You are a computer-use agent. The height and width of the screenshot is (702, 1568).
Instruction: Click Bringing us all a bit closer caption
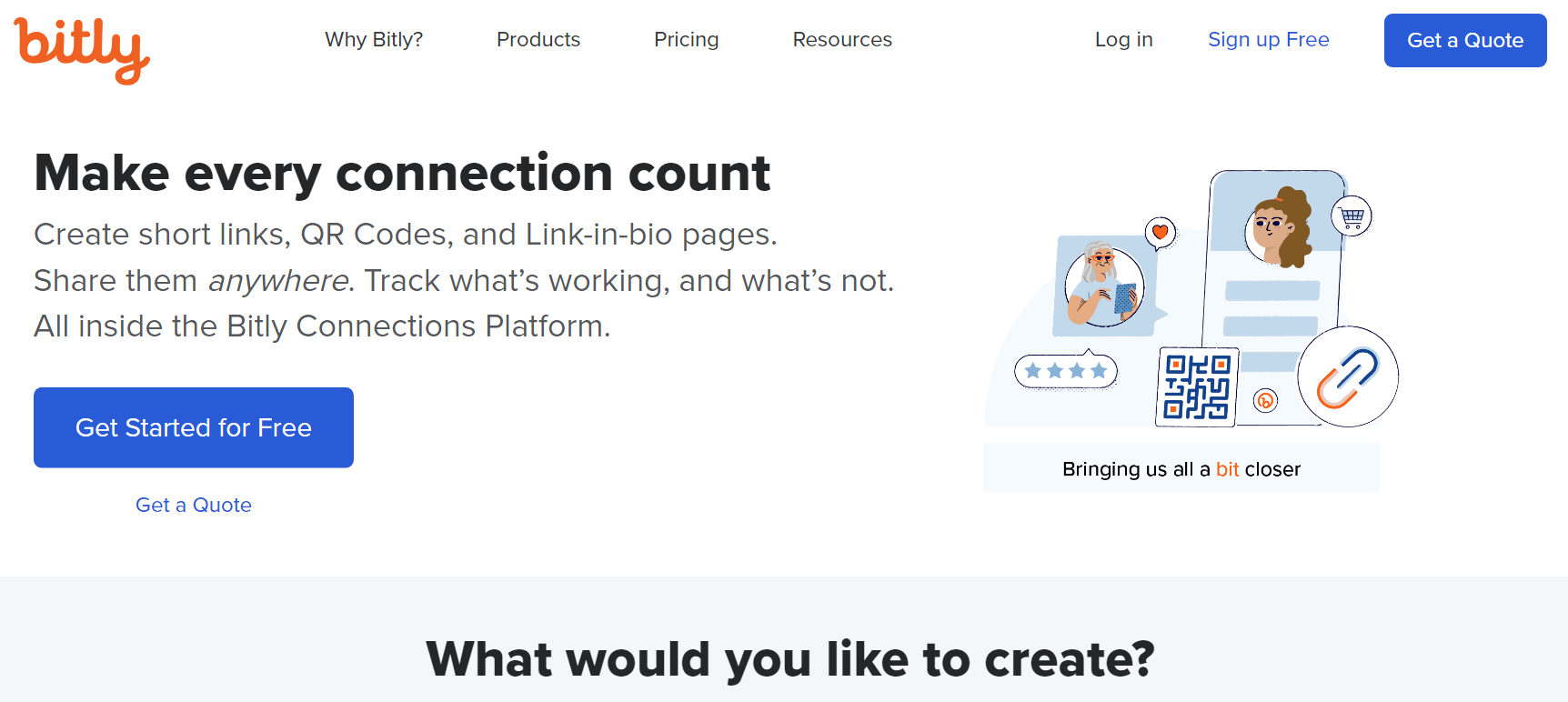coord(1181,469)
